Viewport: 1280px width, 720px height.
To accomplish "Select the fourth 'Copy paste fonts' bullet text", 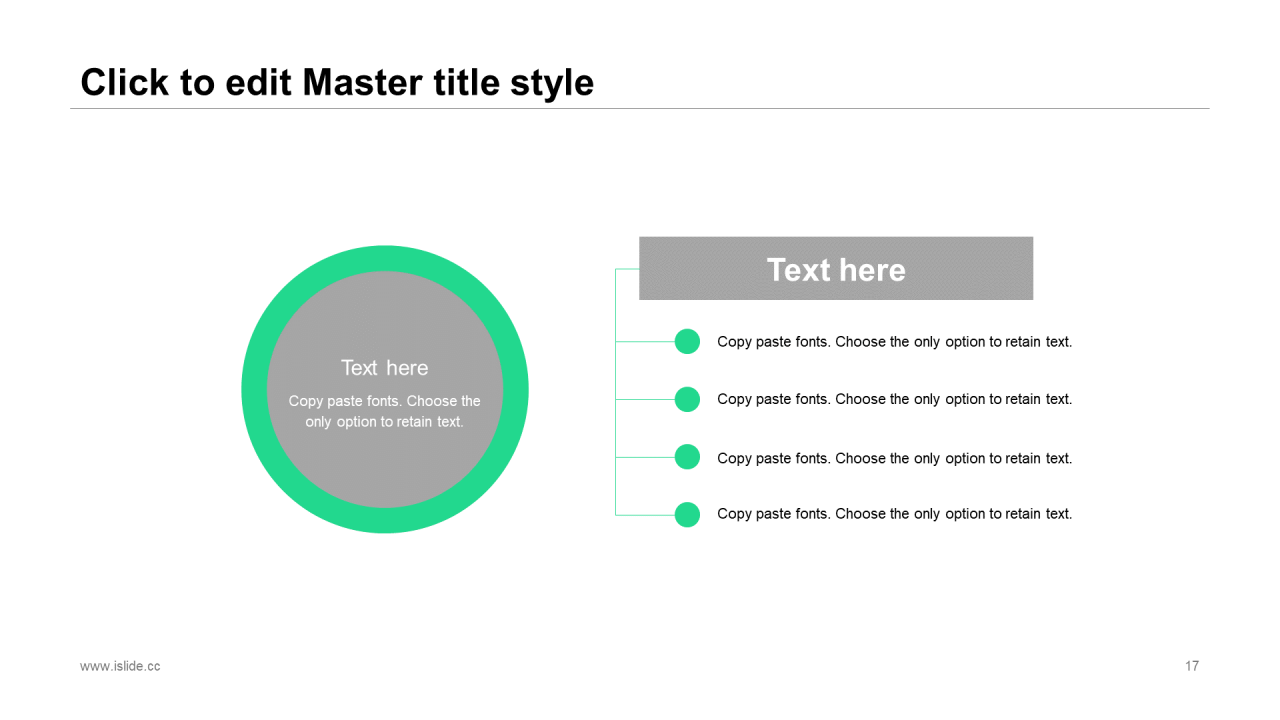I will pyautogui.click(x=894, y=514).
